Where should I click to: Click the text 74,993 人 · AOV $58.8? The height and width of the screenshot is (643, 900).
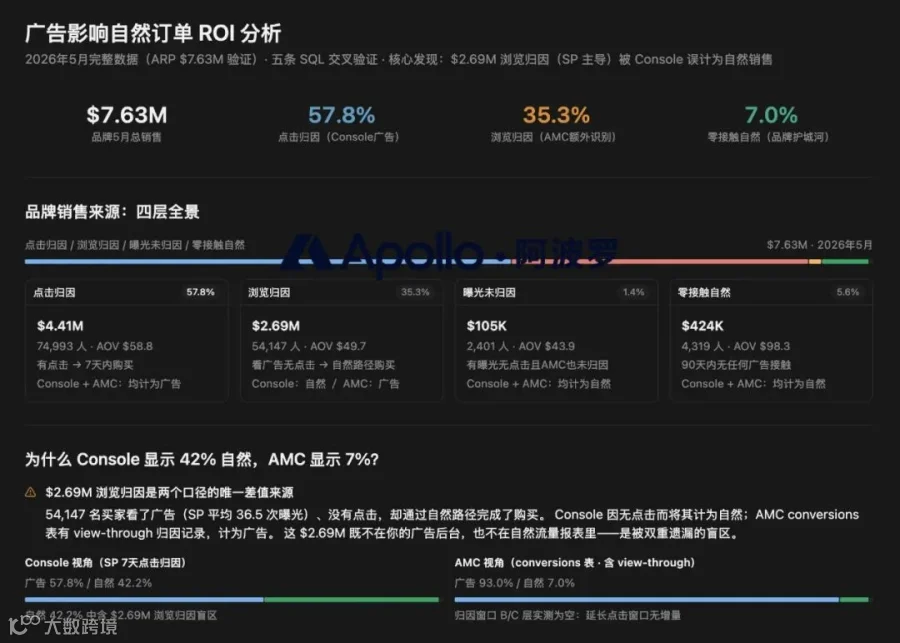(x=95, y=346)
